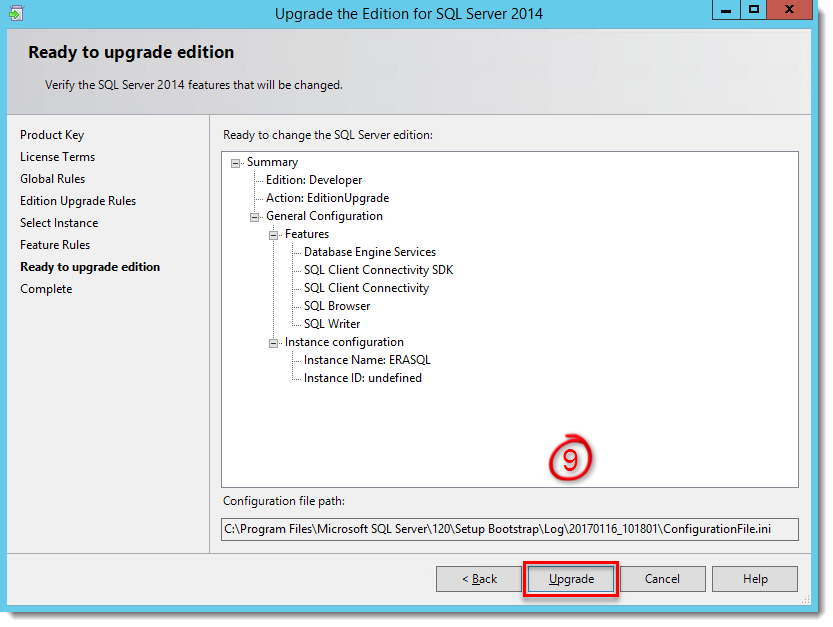
Task: Click Instance ID: undefined row
Action: [363, 378]
